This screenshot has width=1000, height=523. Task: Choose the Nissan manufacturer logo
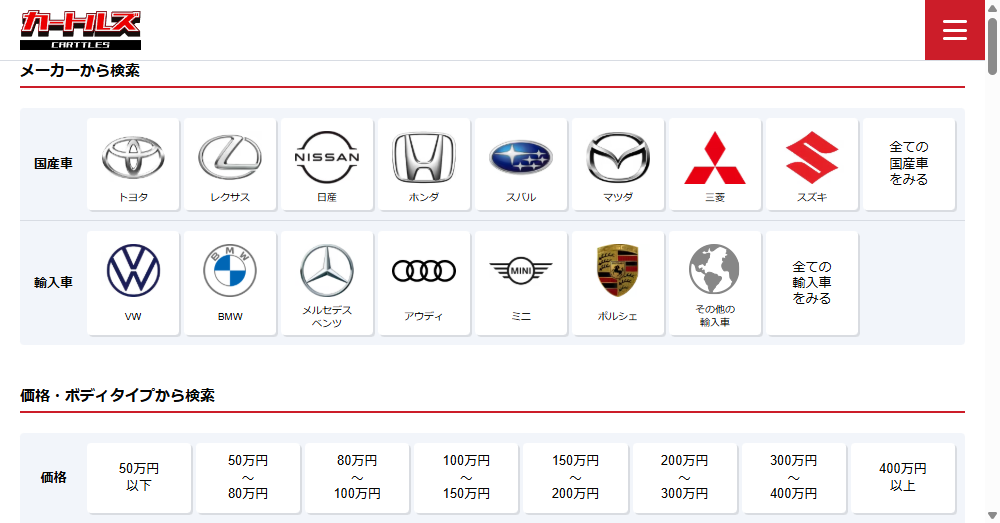[x=327, y=157]
